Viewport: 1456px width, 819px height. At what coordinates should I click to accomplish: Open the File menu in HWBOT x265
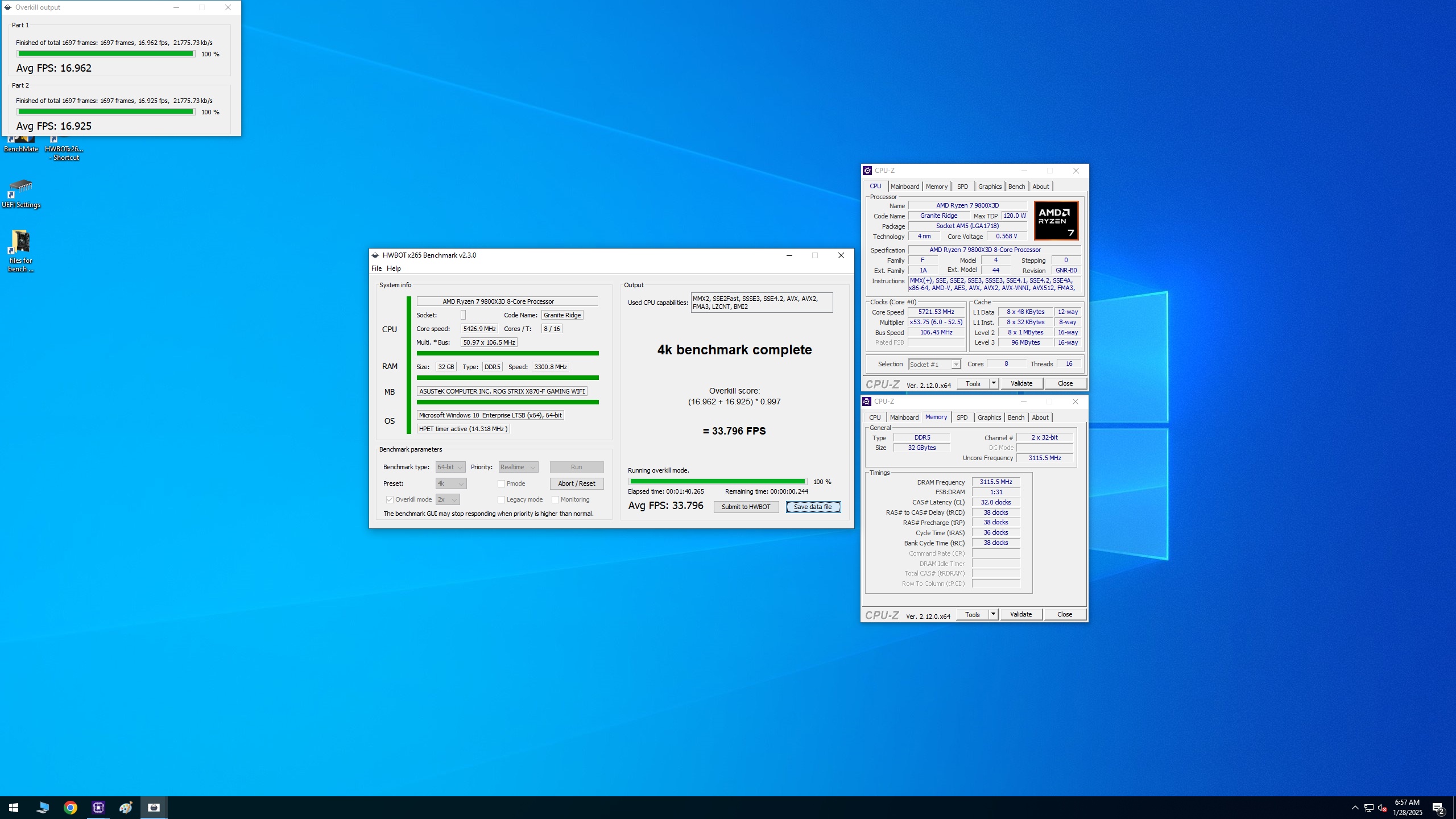[377, 268]
